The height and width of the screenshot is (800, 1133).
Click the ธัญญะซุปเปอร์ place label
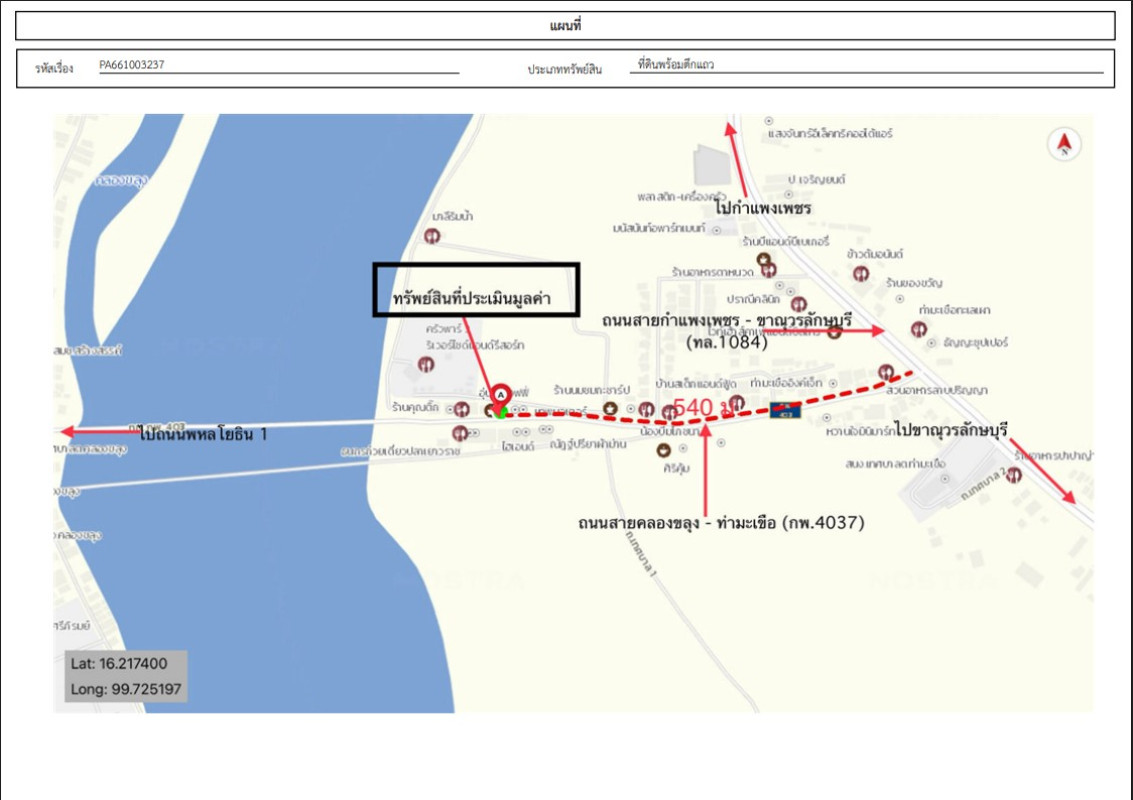[x=975, y=343]
